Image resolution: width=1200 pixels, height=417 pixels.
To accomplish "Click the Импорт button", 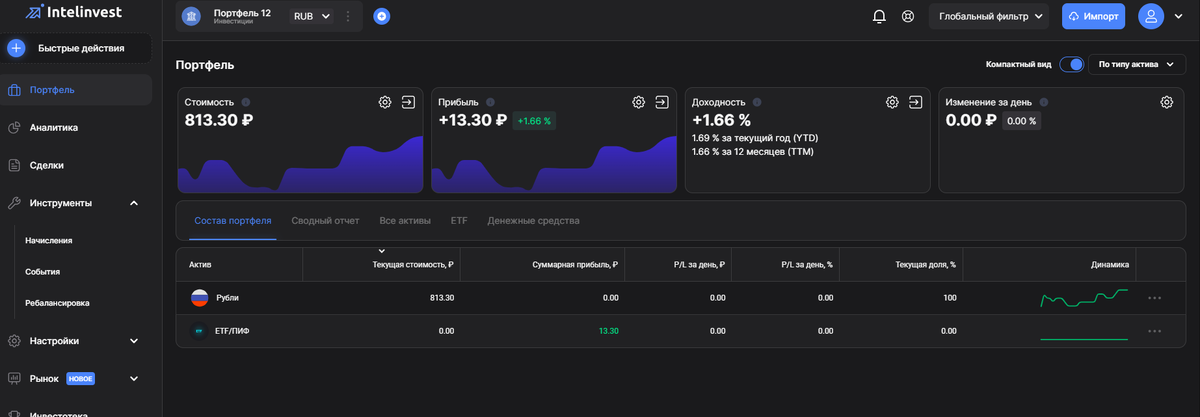I will 1093,16.
